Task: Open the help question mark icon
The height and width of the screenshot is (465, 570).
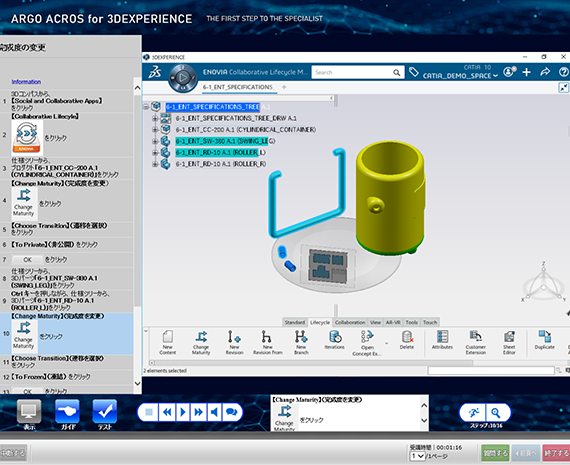Action: (x=564, y=72)
